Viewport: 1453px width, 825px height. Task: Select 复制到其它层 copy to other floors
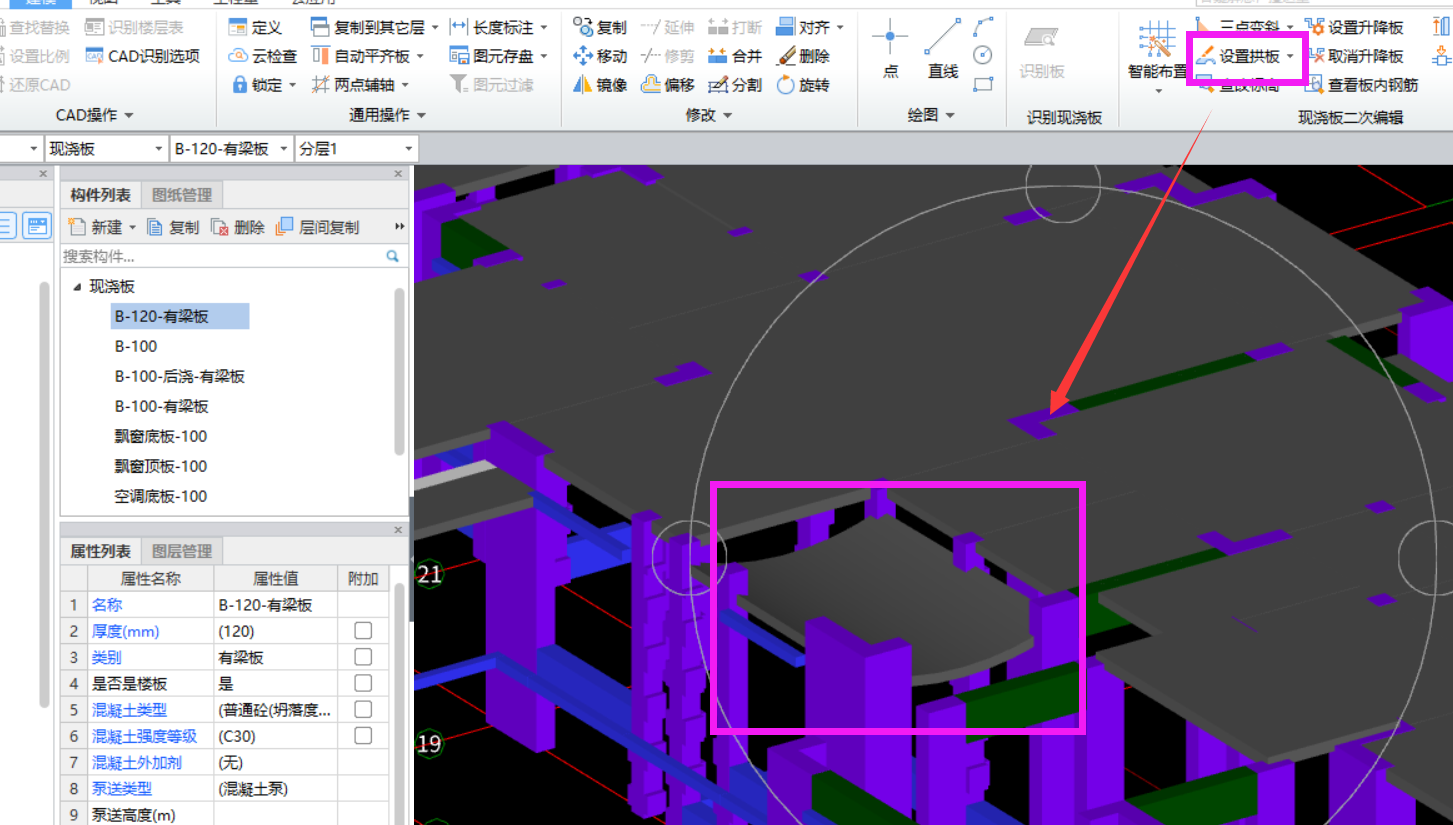pyautogui.click(x=367, y=27)
